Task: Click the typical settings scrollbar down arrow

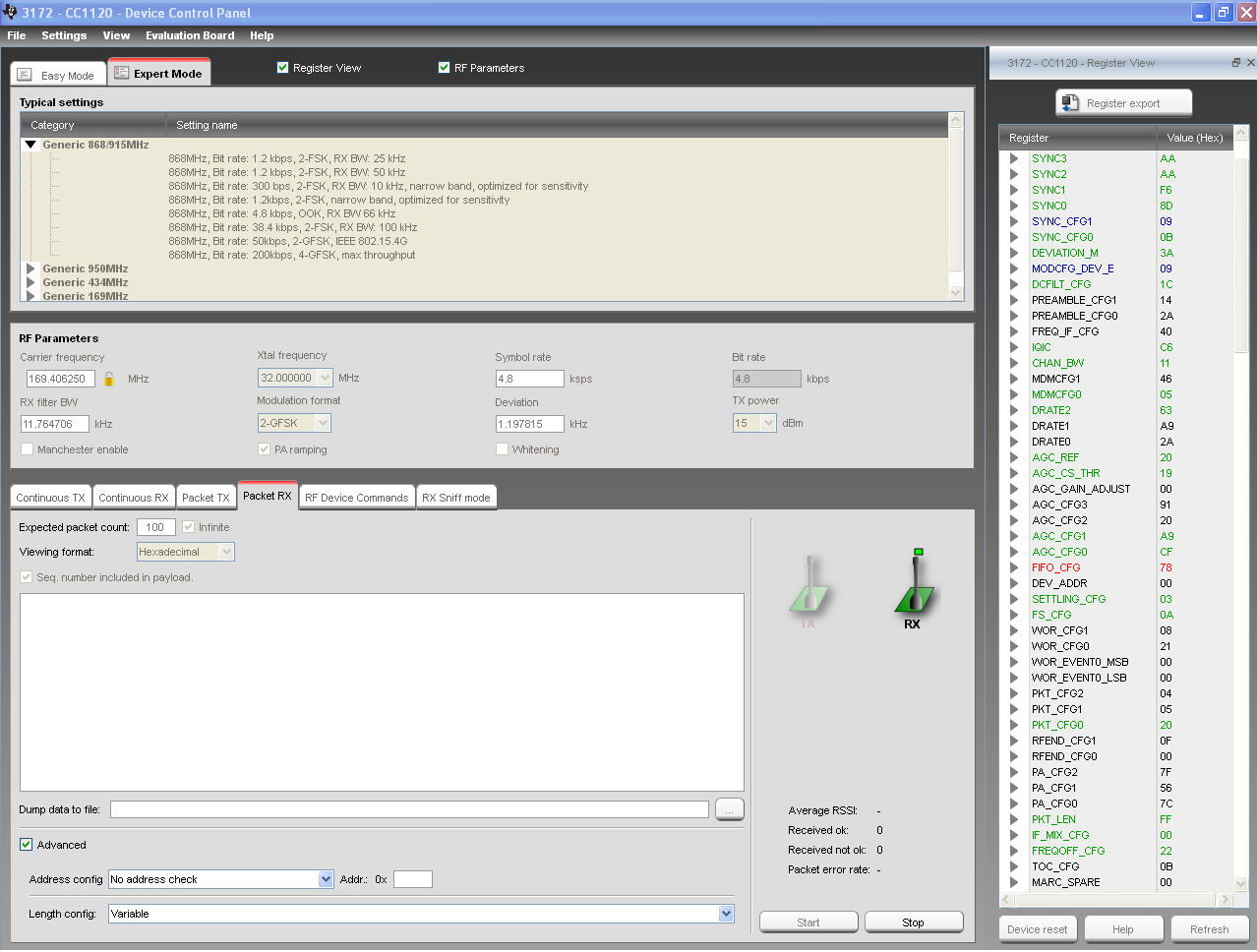Action: coord(956,293)
